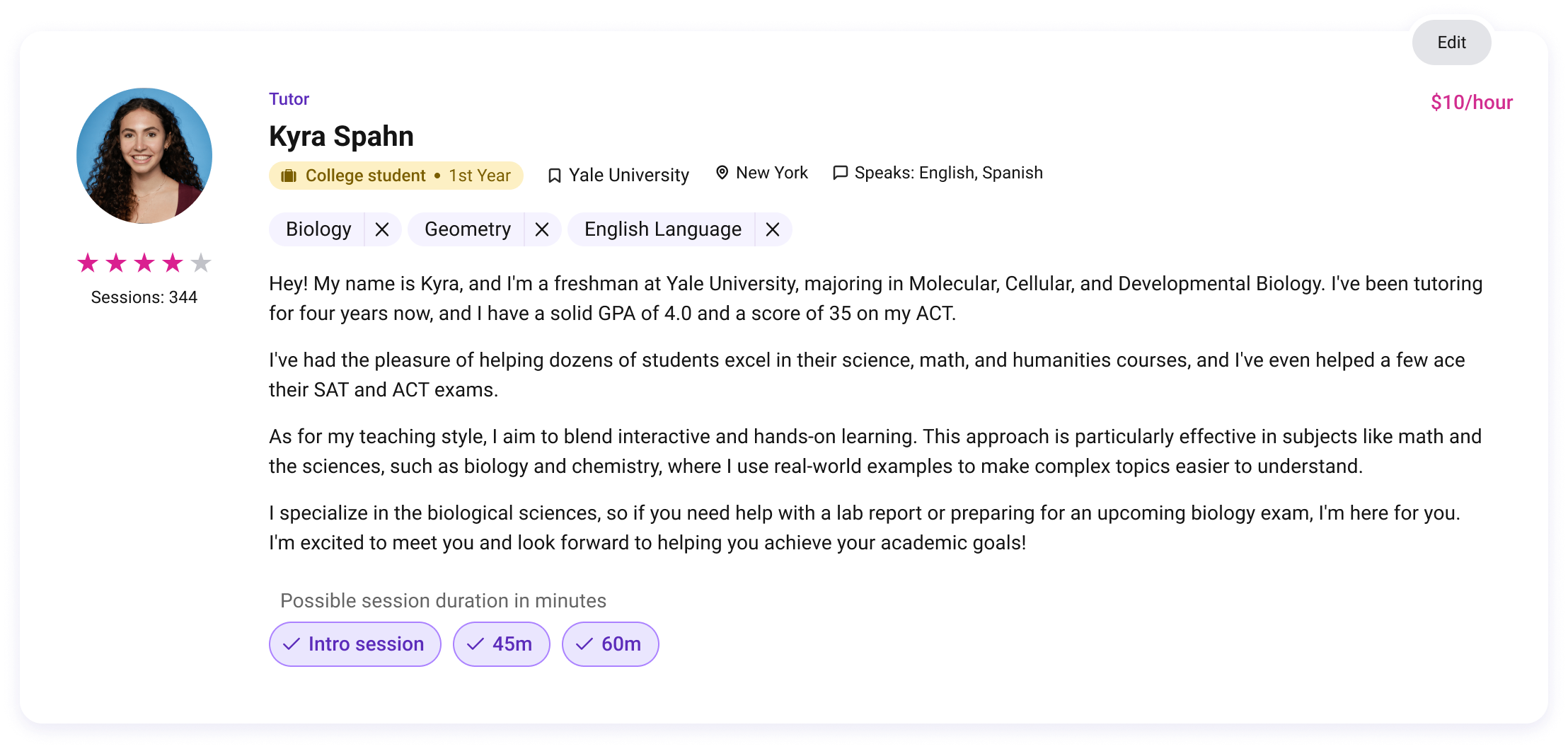Switch to the Tutor label above the name
The height and width of the screenshot is (749, 1568).
tap(288, 98)
